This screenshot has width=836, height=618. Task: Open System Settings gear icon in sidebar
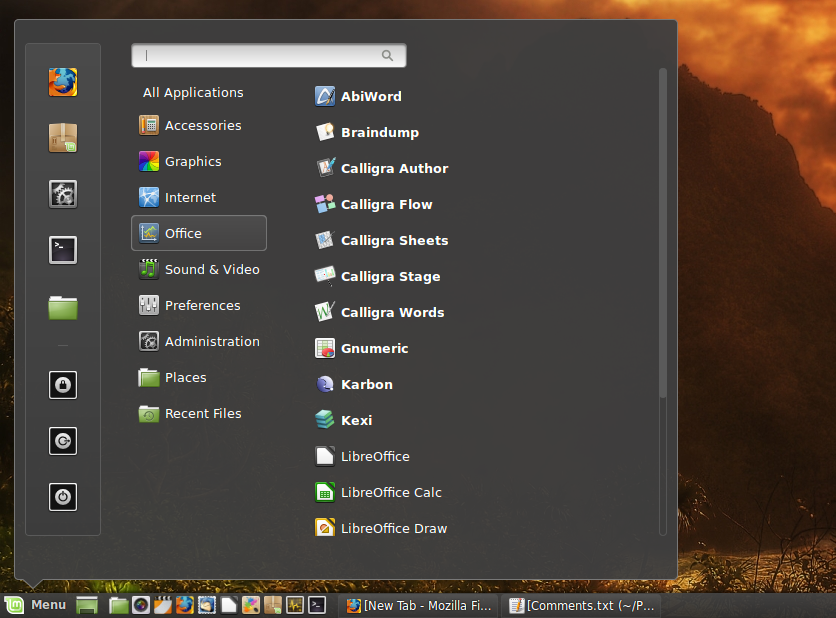(x=63, y=194)
